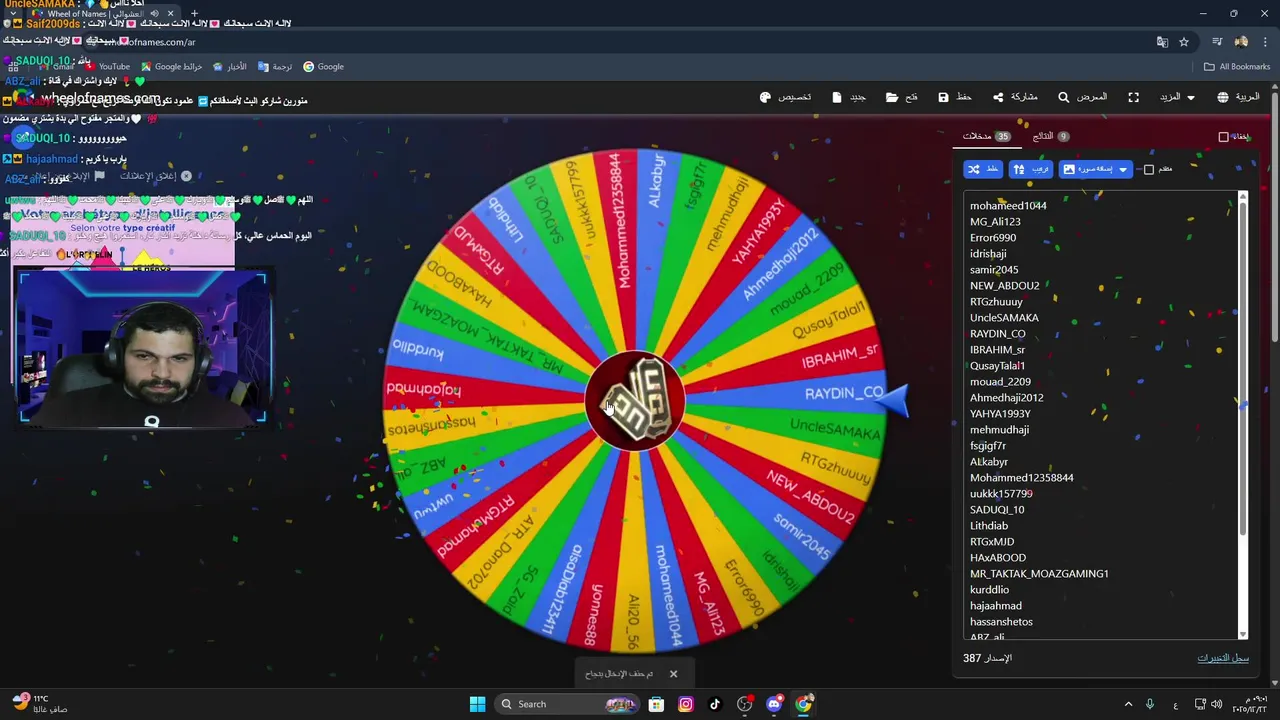Open the Add image dropdown (إضافة صورة)
This screenshot has width=1280, height=720.
pos(1095,169)
